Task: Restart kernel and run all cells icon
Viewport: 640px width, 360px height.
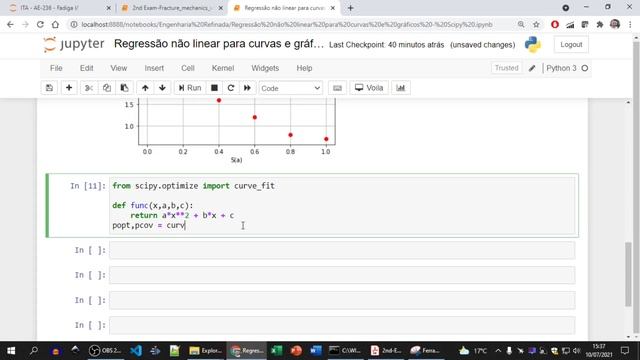Action: point(247,88)
